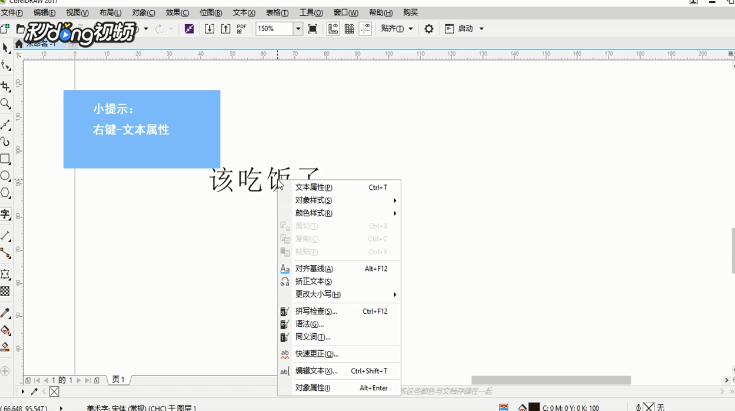
Task: Select the Connector tool
Action: [x=6, y=253]
